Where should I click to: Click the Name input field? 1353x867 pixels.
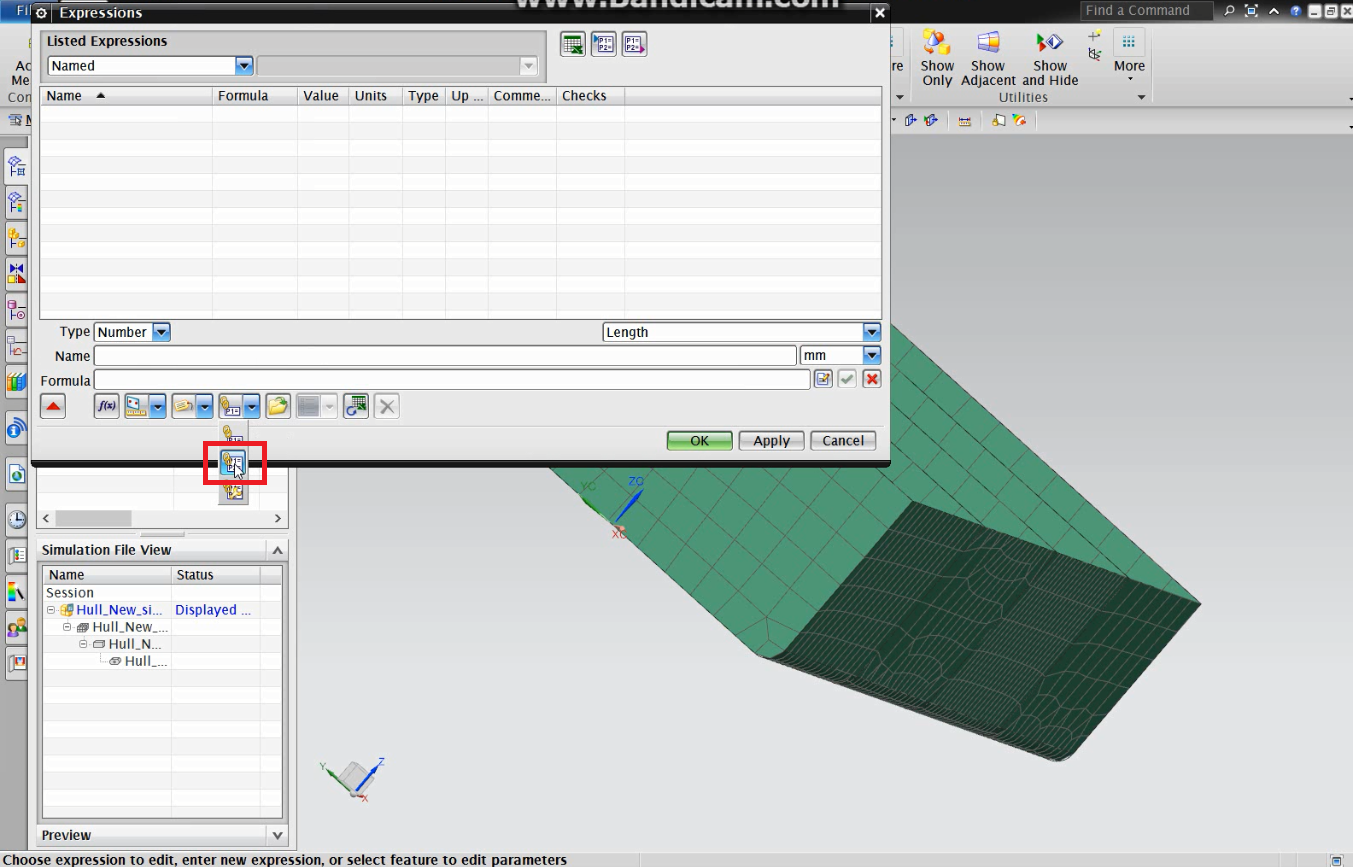445,356
